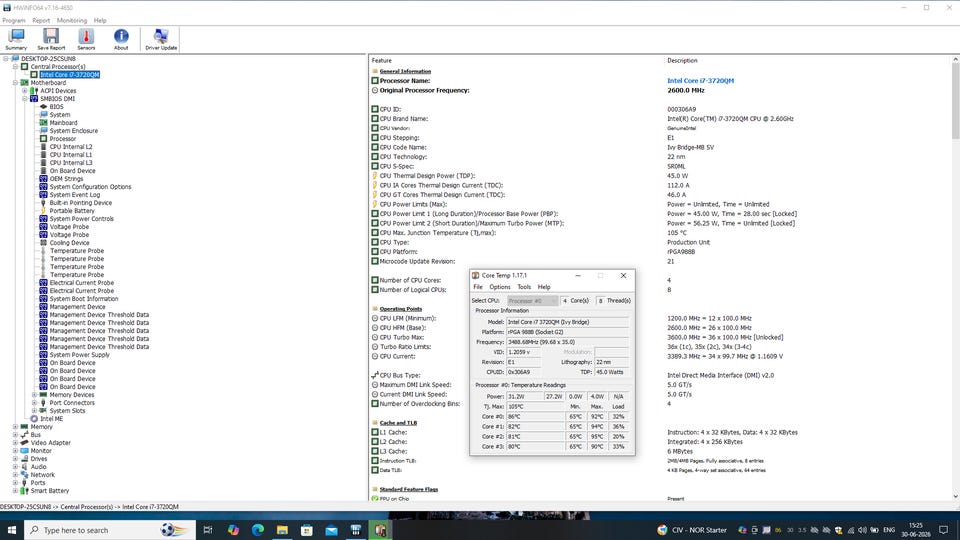Collapse the SMBIOS DMI node
This screenshot has height=540, width=960.
coord(25,99)
